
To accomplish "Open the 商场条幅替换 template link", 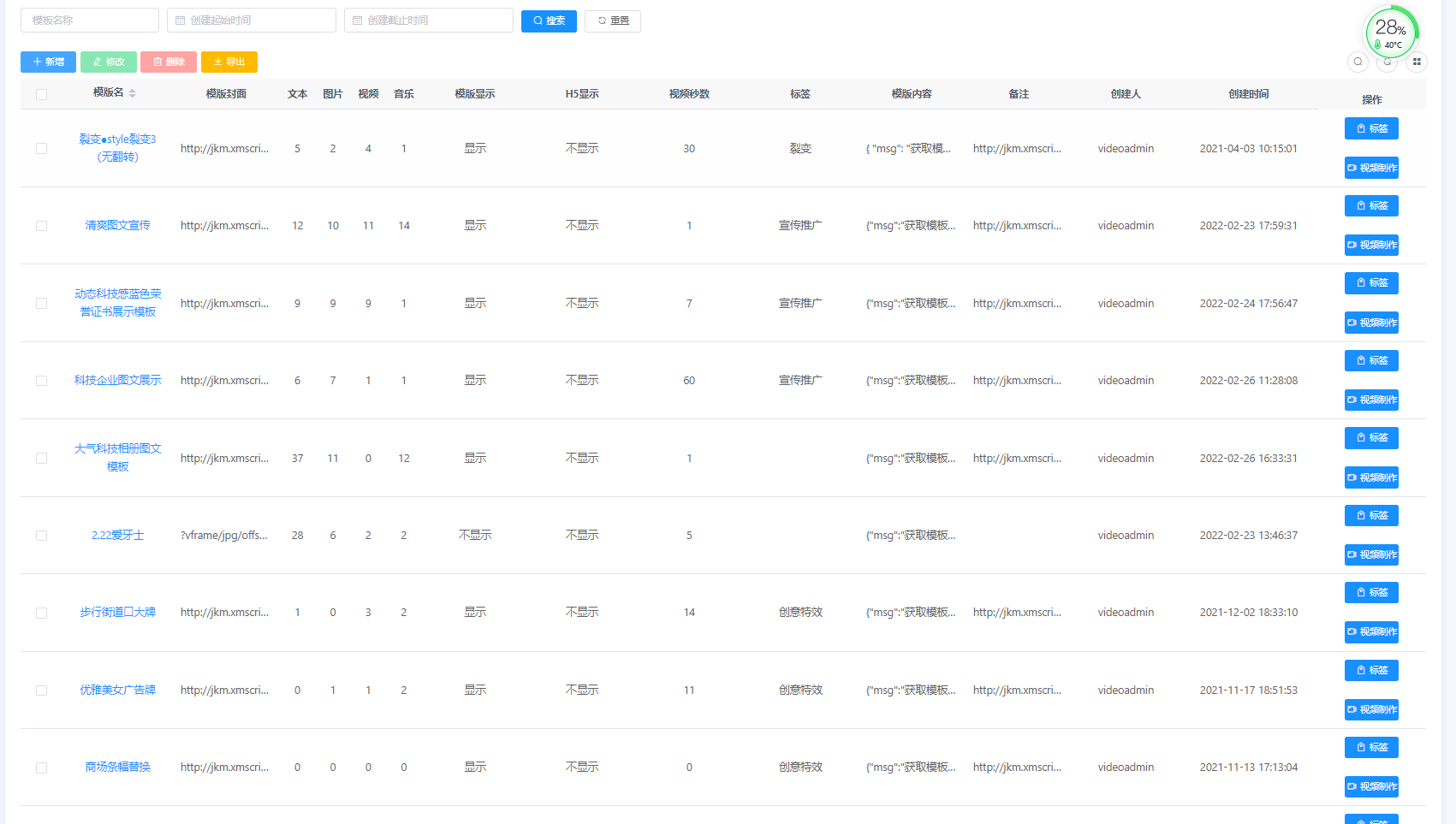I will [117, 767].
